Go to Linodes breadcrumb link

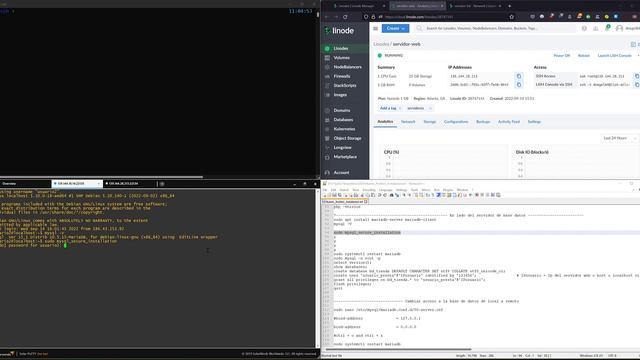[381, 44]
